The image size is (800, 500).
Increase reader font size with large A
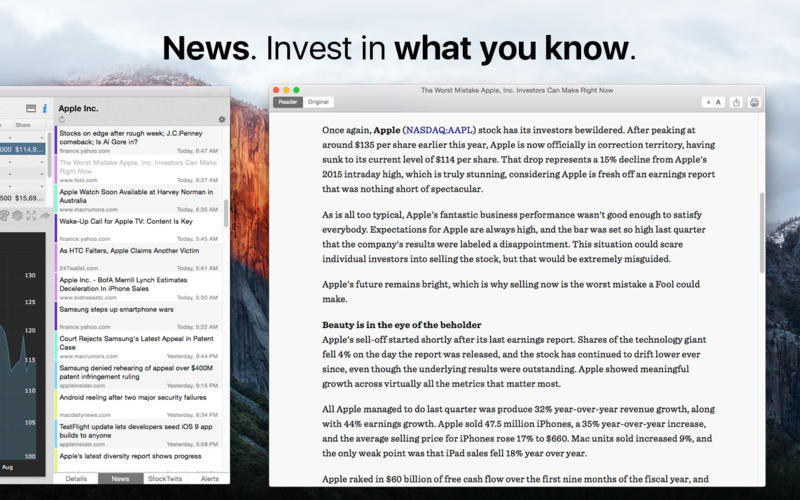tap(718, 103)
